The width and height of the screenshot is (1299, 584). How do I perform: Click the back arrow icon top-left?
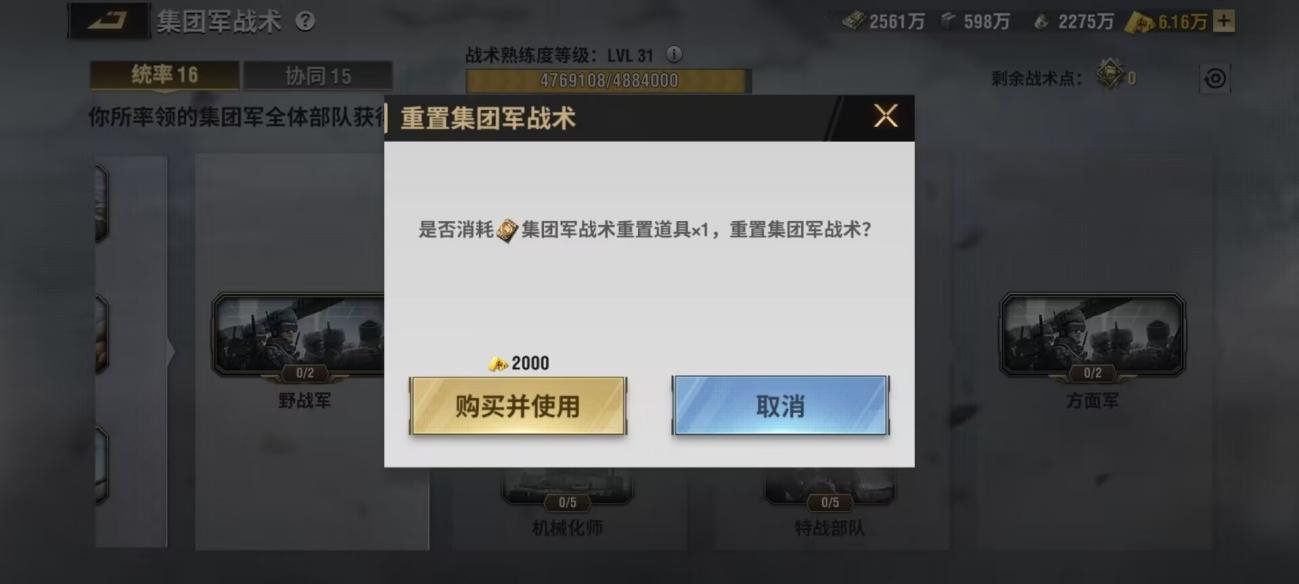pos(107,21)
